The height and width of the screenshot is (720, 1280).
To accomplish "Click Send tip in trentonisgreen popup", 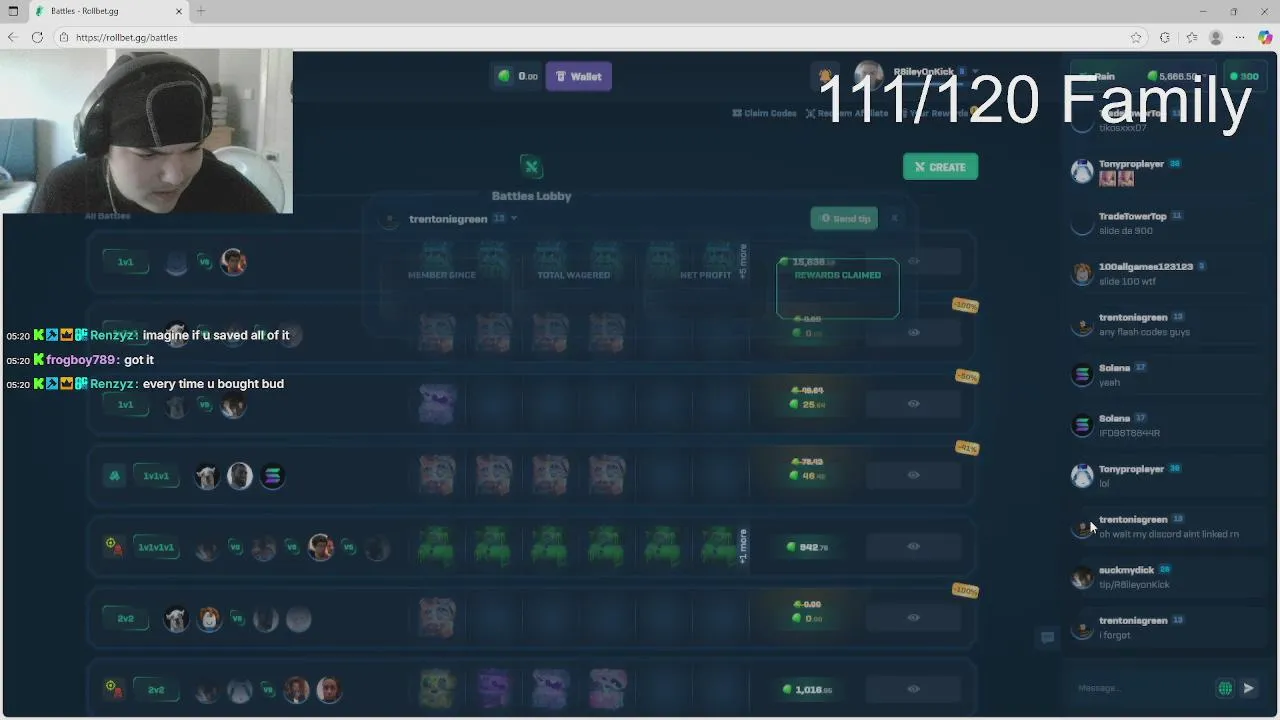I will [844, 218].
